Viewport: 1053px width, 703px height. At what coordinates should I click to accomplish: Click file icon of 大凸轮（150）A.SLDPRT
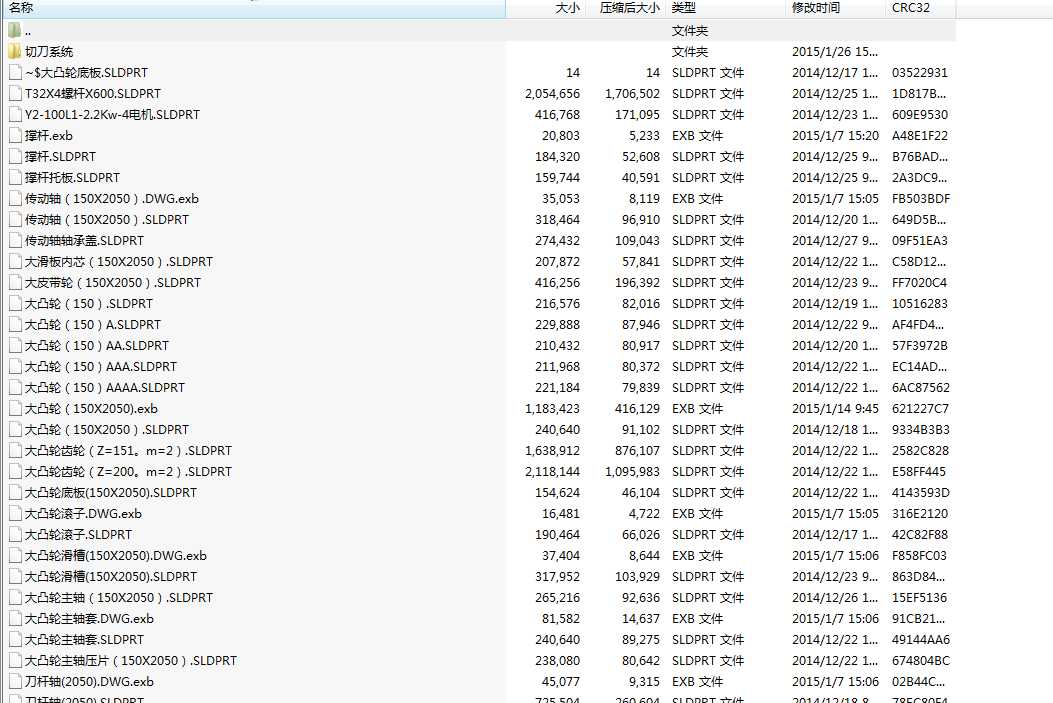(x=15, y=325)
